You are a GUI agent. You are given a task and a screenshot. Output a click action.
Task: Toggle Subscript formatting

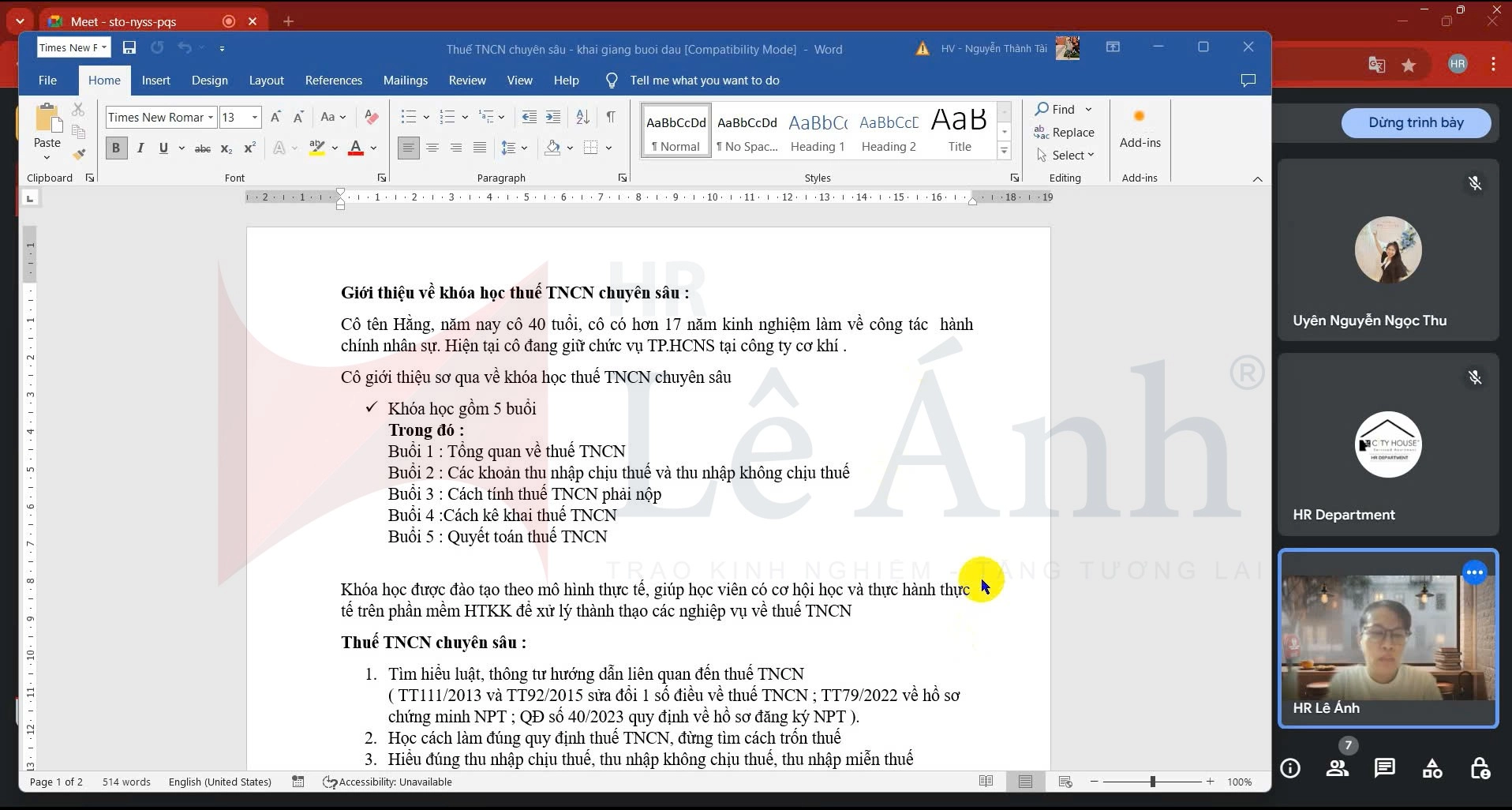point(226,148)
